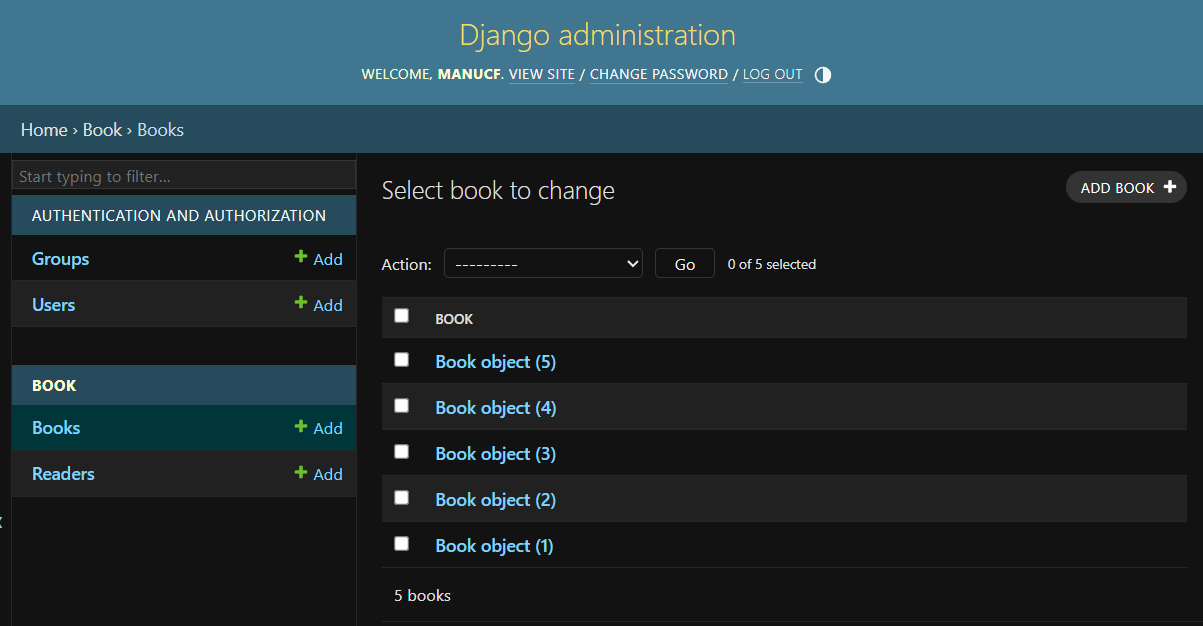Tick the checkbox for Book object (5)
This screenshot has height=626, width=1203.
tap(402, 360)
